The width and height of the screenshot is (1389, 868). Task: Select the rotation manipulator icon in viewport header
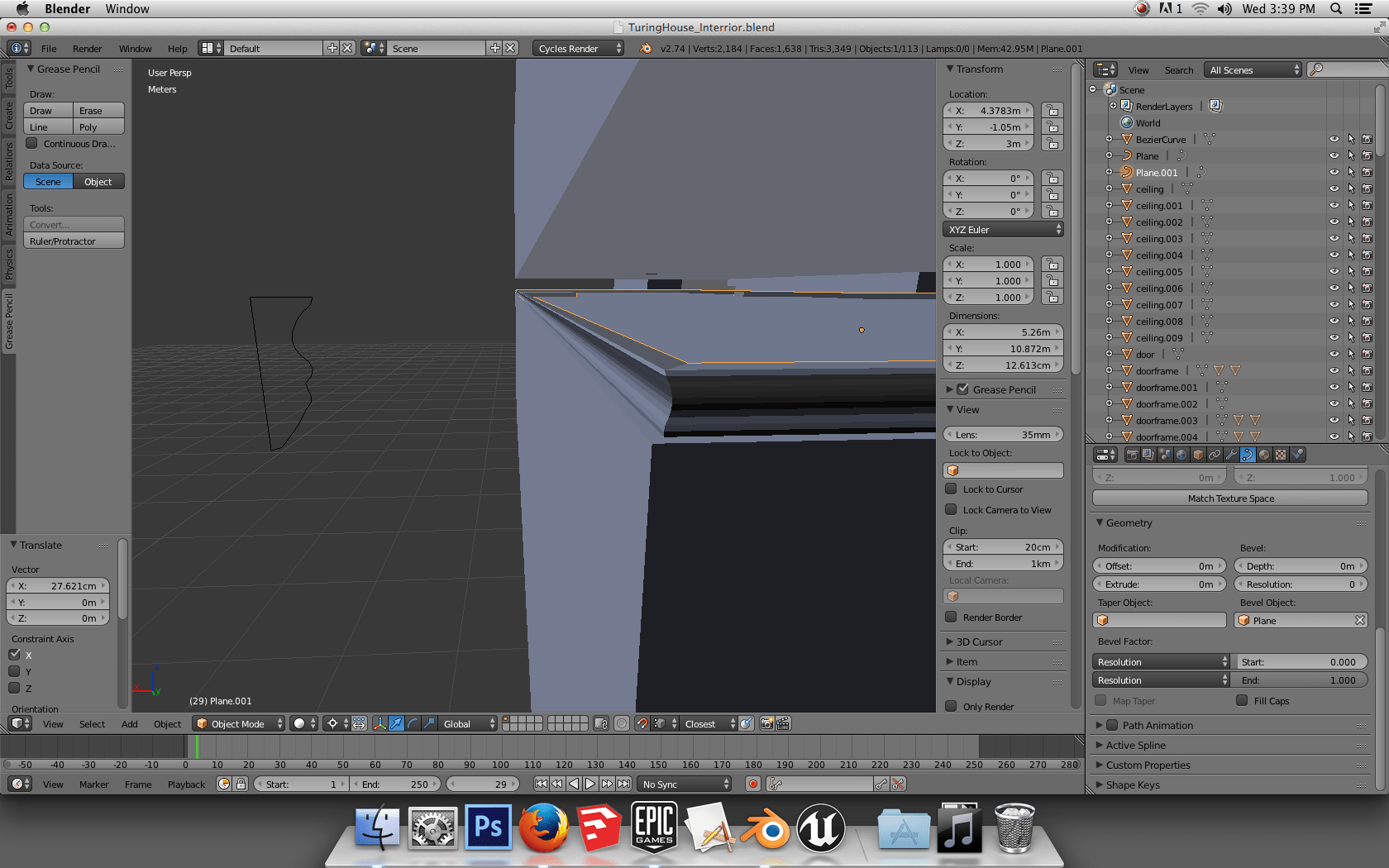(412, 723)
